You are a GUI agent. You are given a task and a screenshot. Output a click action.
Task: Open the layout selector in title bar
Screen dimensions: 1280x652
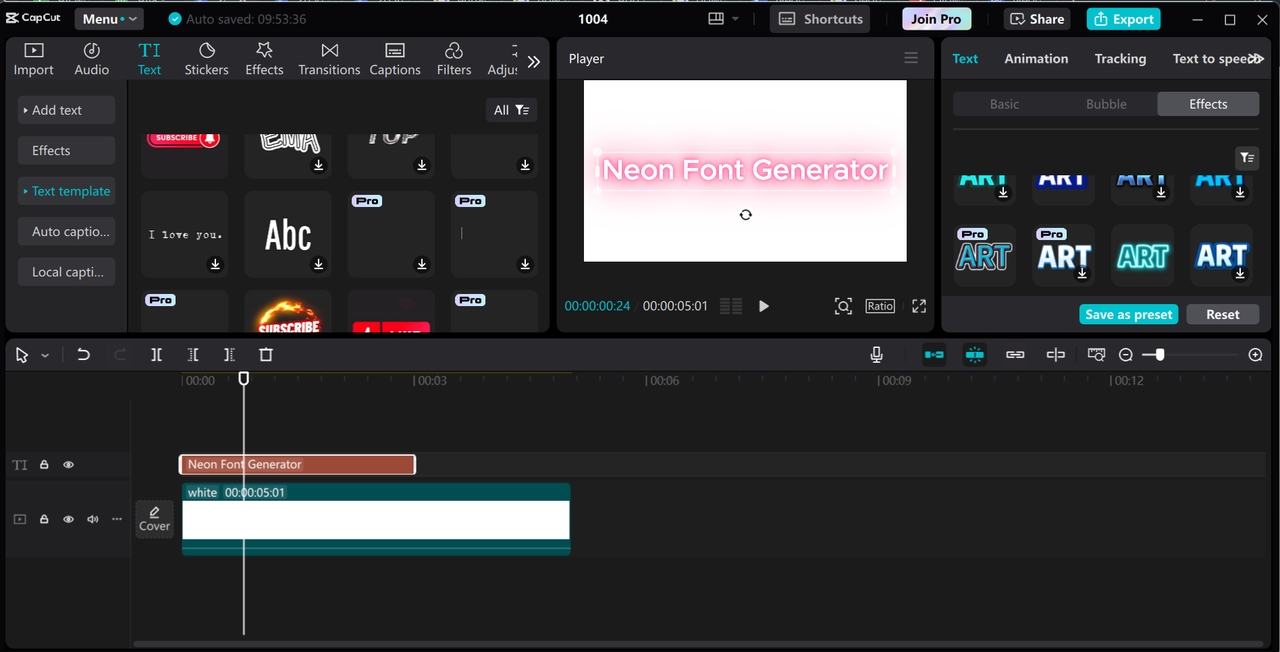coord(723,19)
